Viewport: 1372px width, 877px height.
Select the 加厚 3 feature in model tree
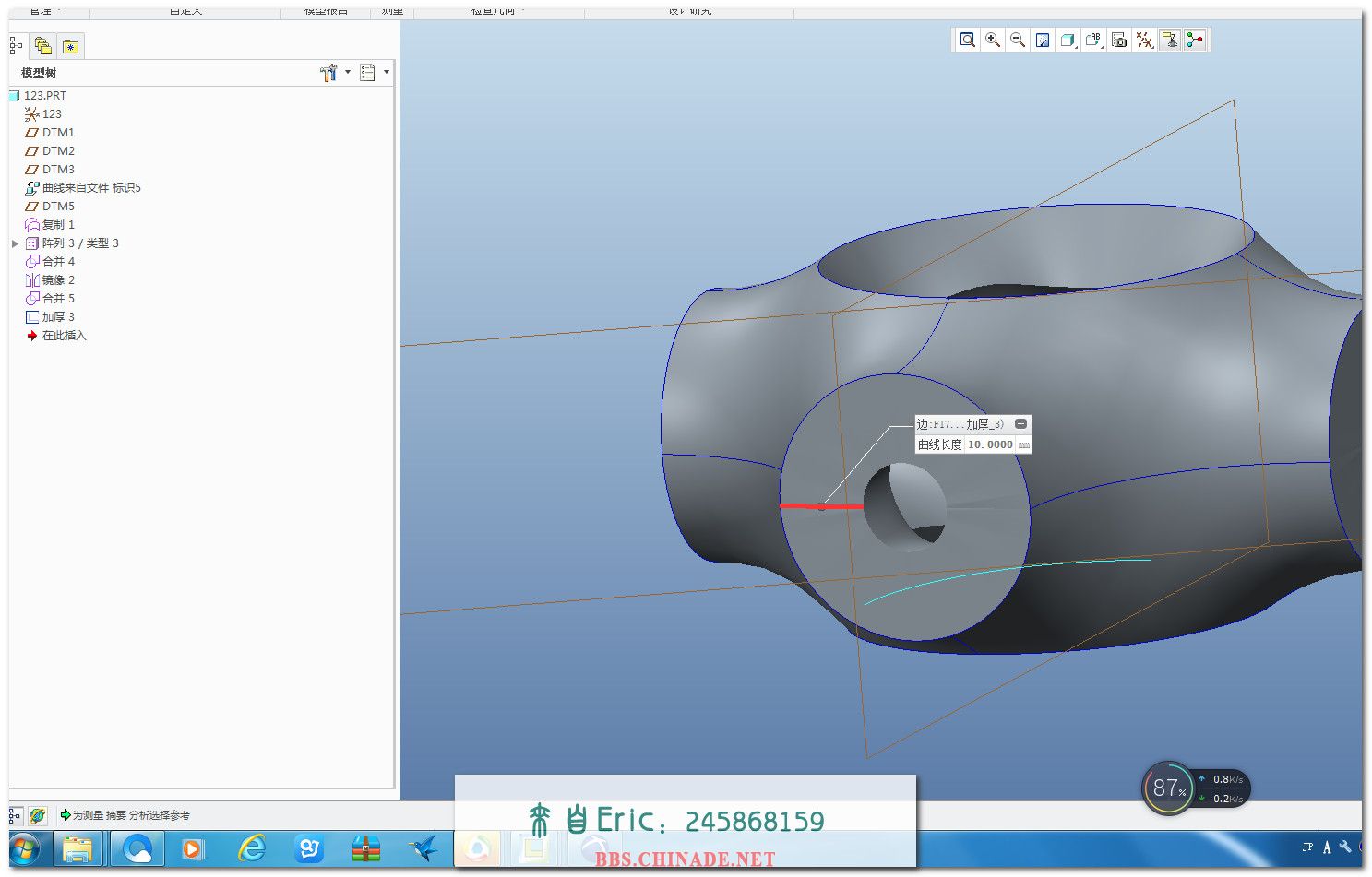pyautogui.click(x=57, y=317)
